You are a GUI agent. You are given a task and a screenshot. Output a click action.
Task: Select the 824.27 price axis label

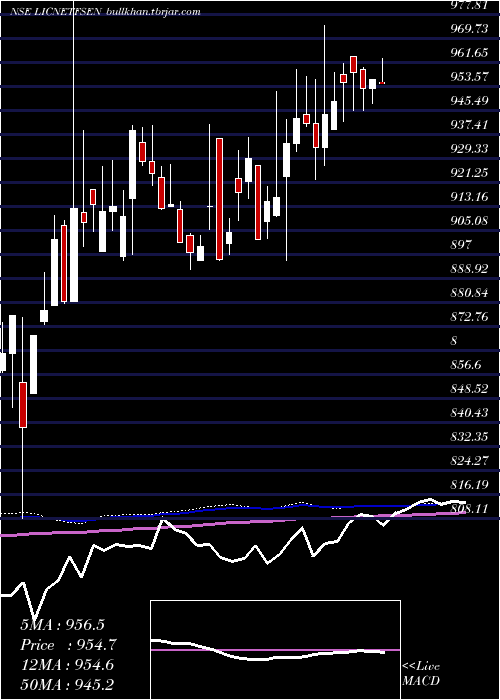click(x=471, y=461)
